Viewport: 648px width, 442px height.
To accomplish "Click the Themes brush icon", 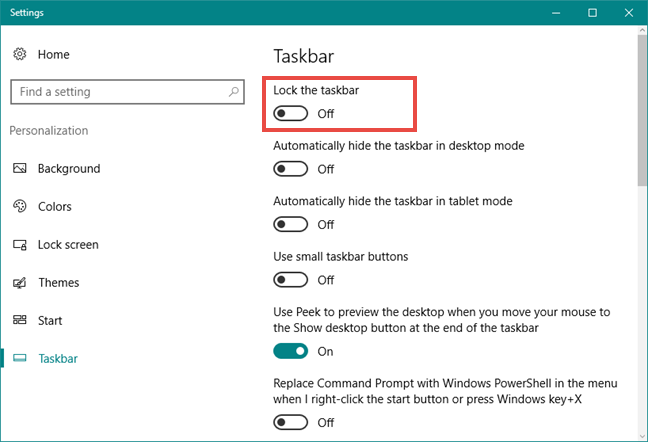I will click(x=19, y=283).
